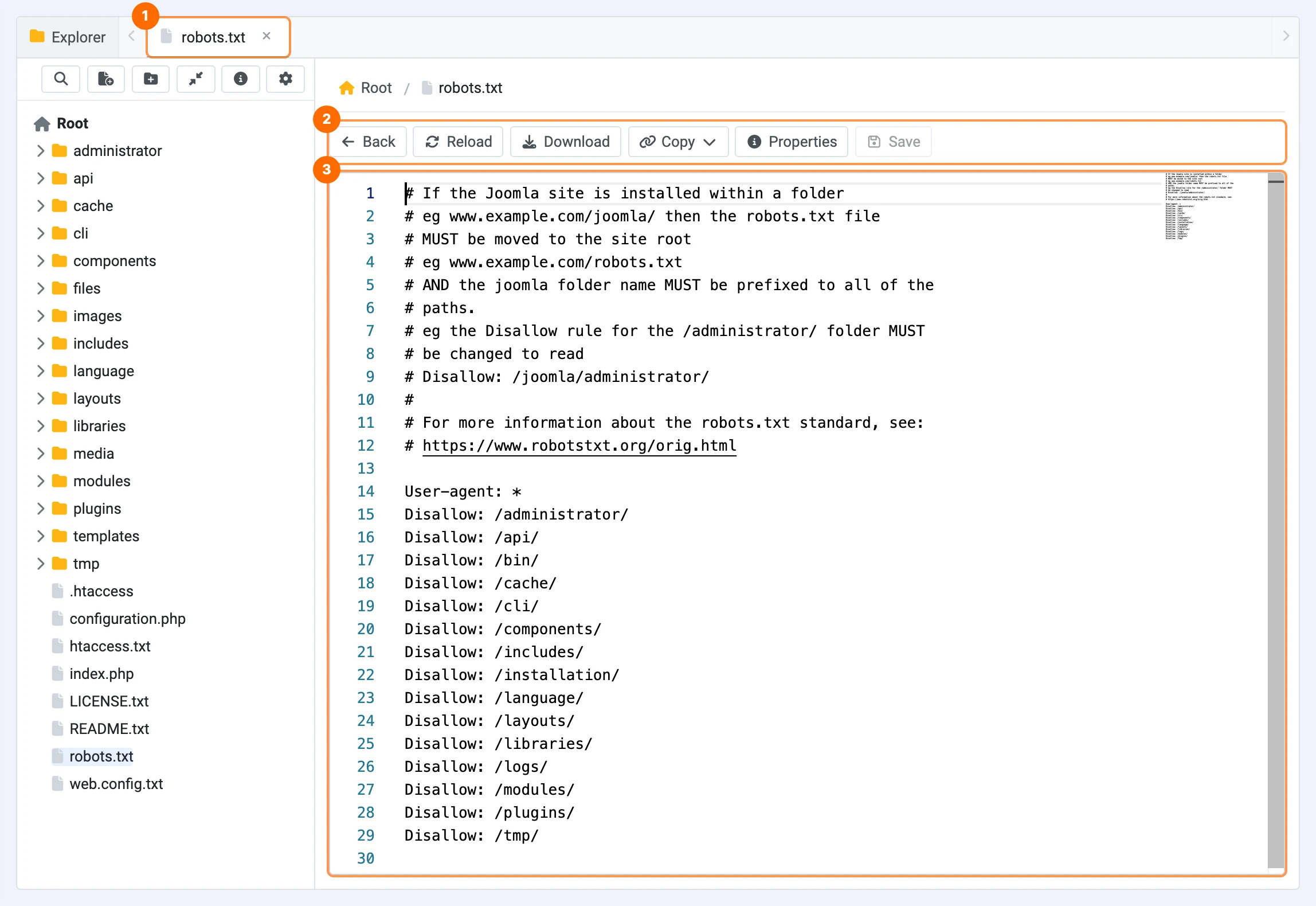Click the tab scroll right arrow
The image size is (1316, 906).
1286,36
